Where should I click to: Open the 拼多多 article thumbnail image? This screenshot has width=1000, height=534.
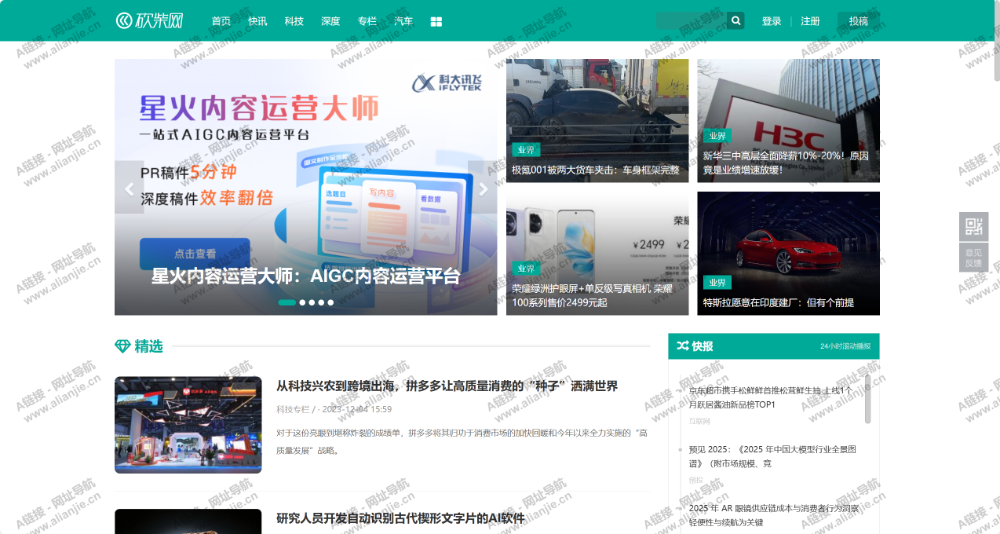pyautogui.click(x=188, y=425)
